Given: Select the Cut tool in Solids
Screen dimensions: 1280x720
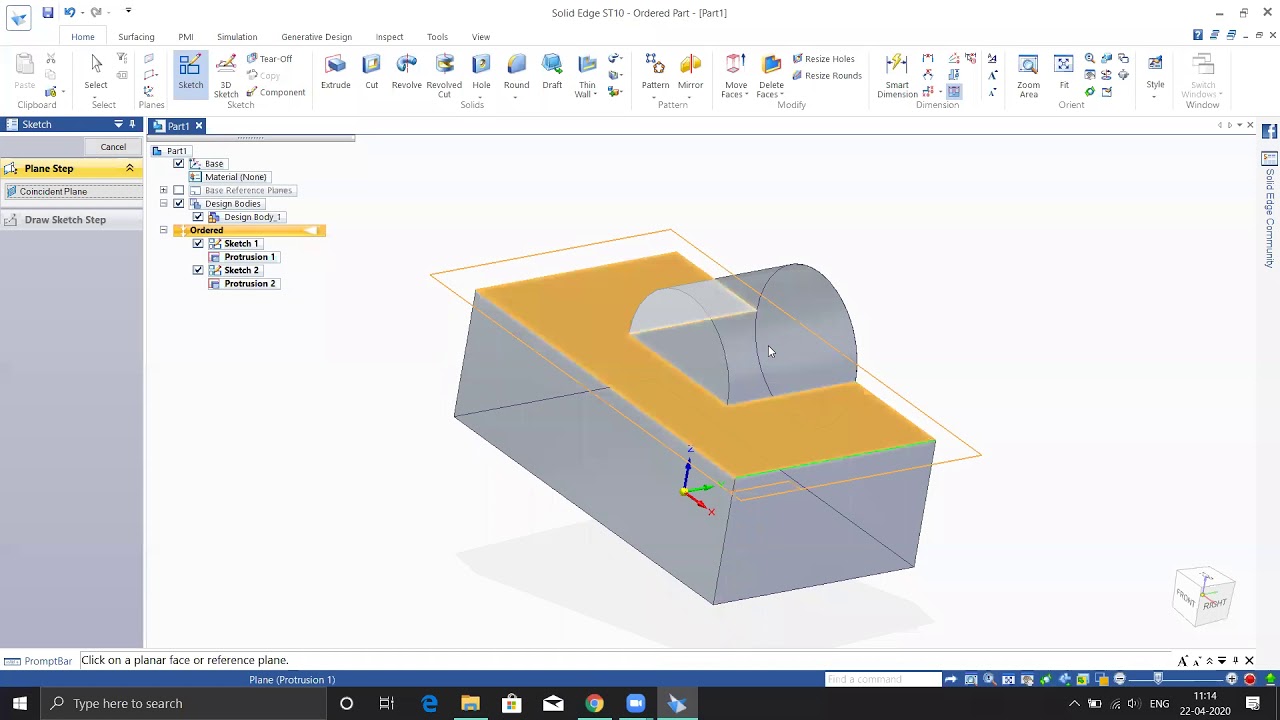Looking at the screenshot, I should point(371,72).
